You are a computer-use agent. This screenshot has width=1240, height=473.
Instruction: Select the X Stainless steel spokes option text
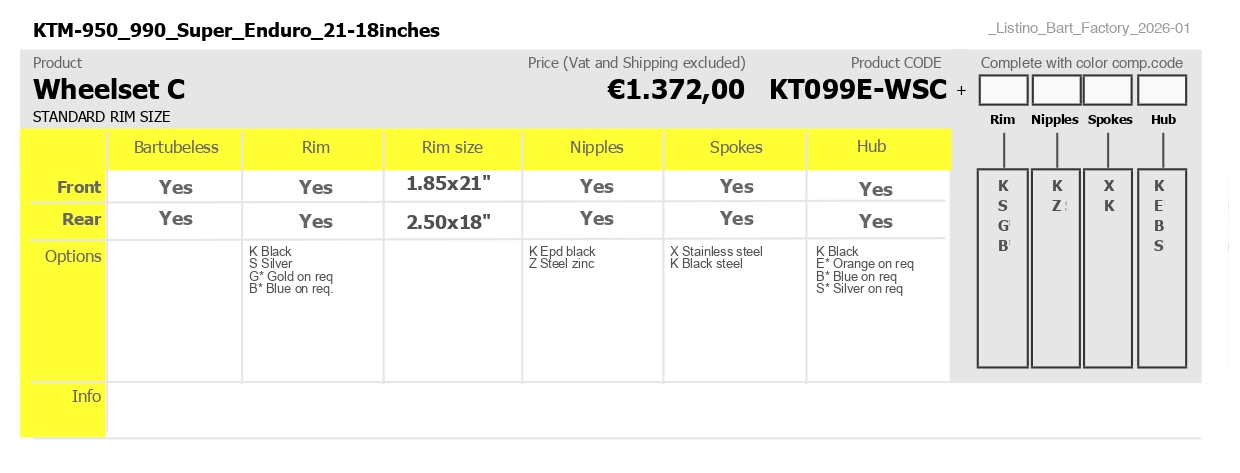(x=716, y=252)
